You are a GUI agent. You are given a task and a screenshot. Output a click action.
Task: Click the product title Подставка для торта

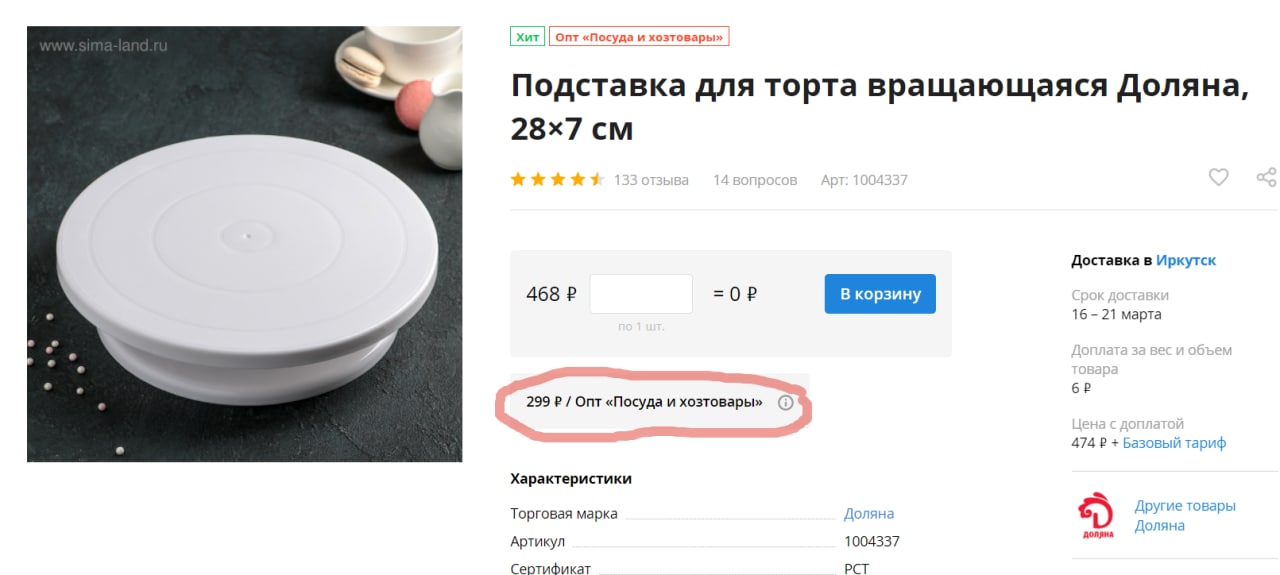pyautogui.click(x=880, y=107)
